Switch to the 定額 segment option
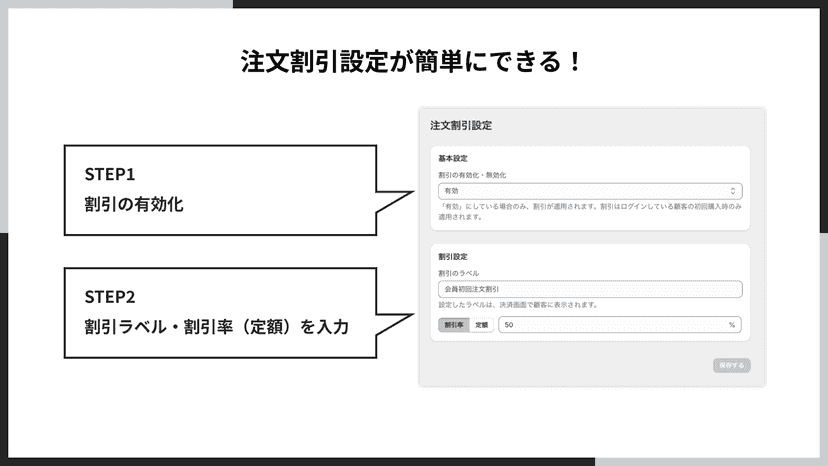828x466 pixels. point(482,325)
